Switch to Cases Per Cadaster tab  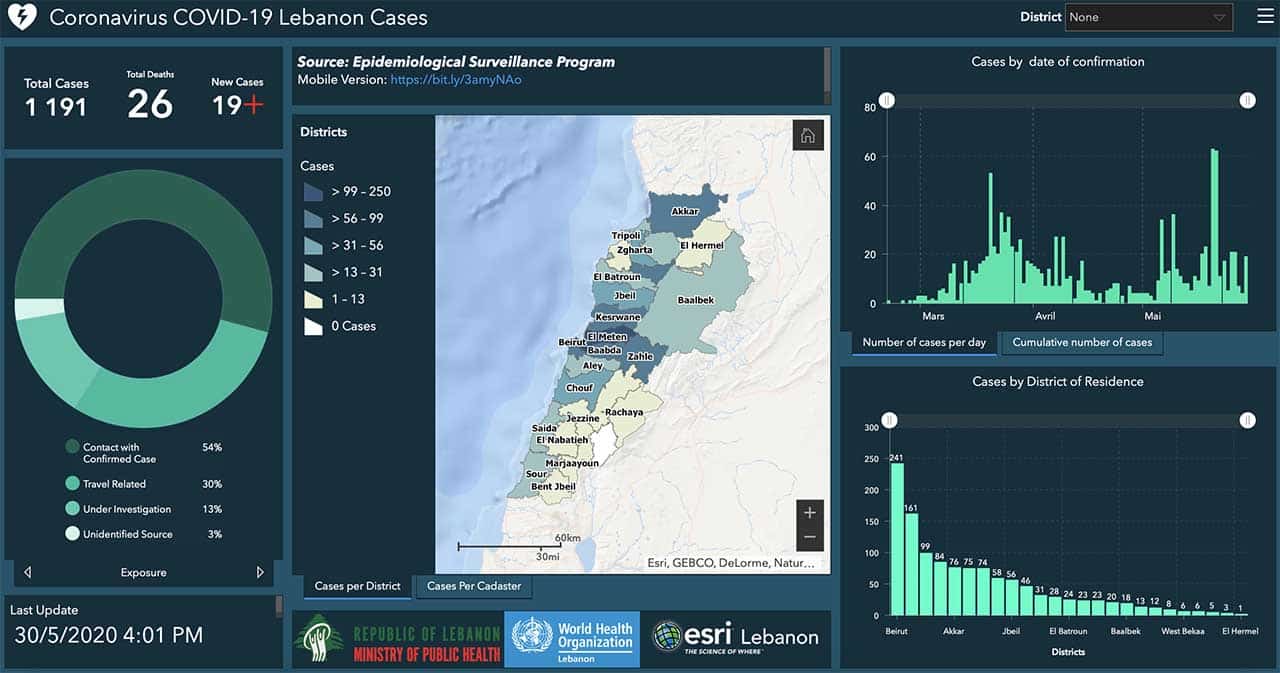[474, 586]
